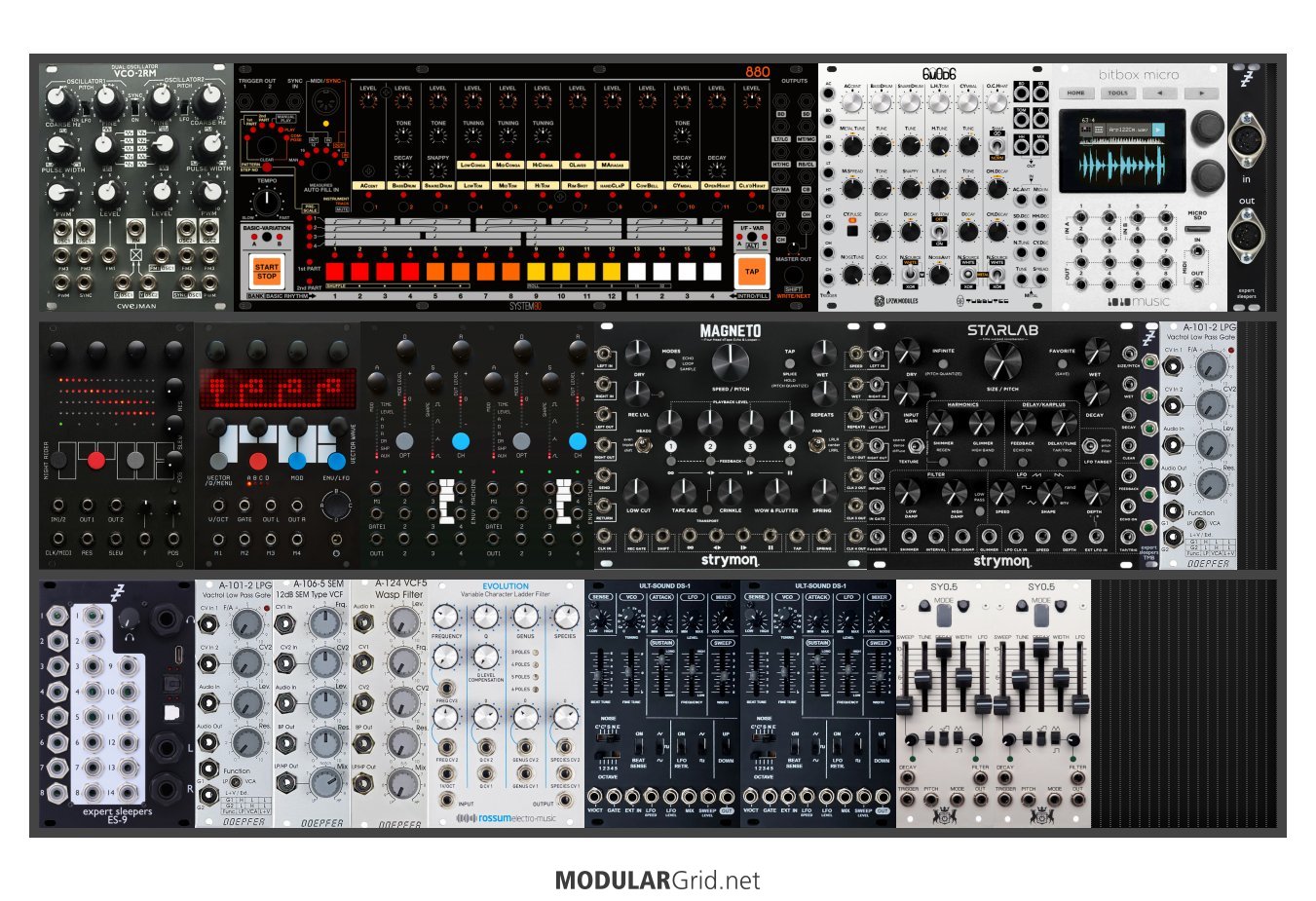Screen dimensions: 1316x901
Task: Turn the WOW & FLUTTER knob on Magneto
Action: [x=776, y=491]
